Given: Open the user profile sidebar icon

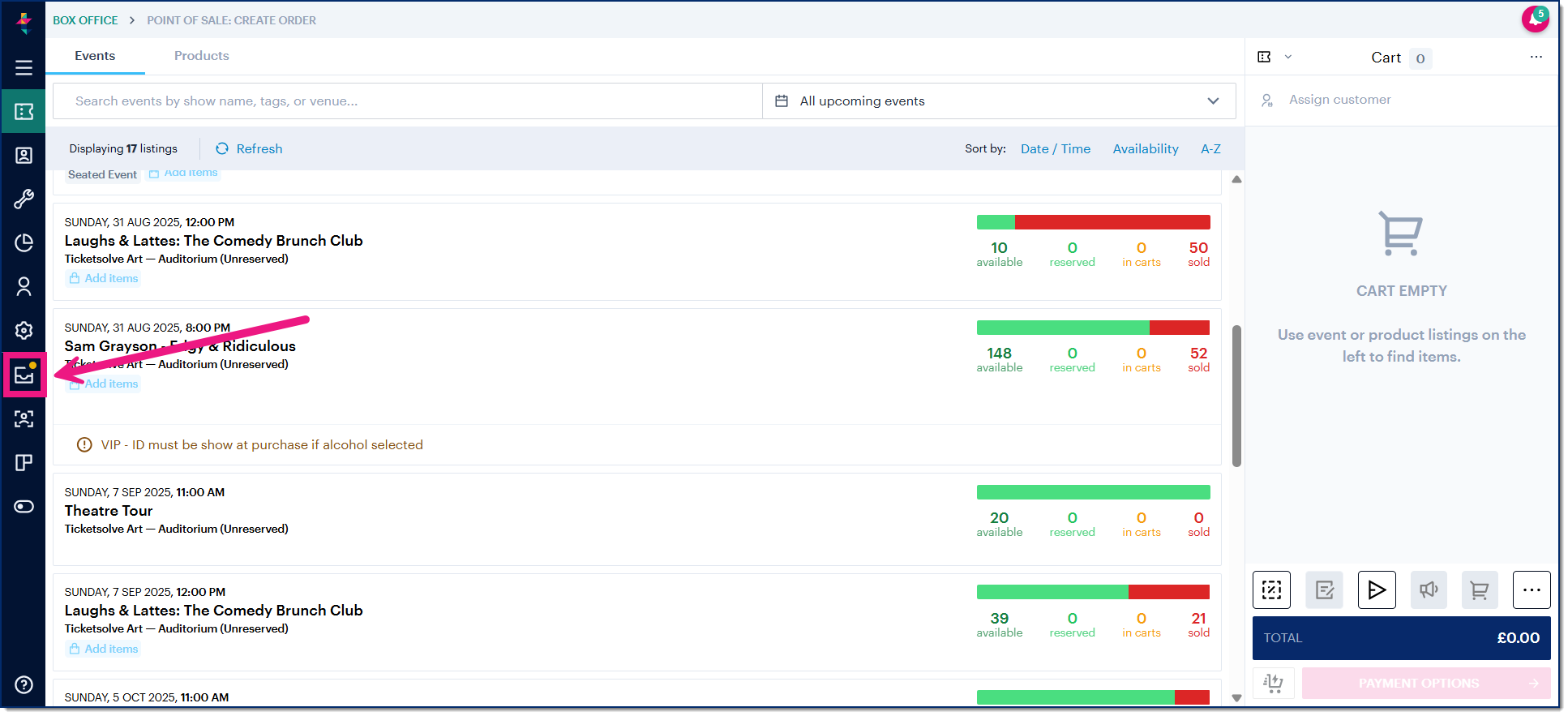Looking at the screenshot, I should 24,286.
